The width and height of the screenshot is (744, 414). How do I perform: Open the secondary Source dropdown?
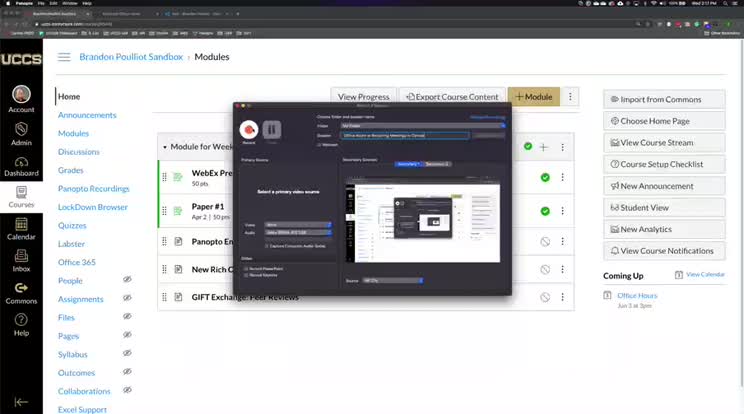(x=392, y=281)
